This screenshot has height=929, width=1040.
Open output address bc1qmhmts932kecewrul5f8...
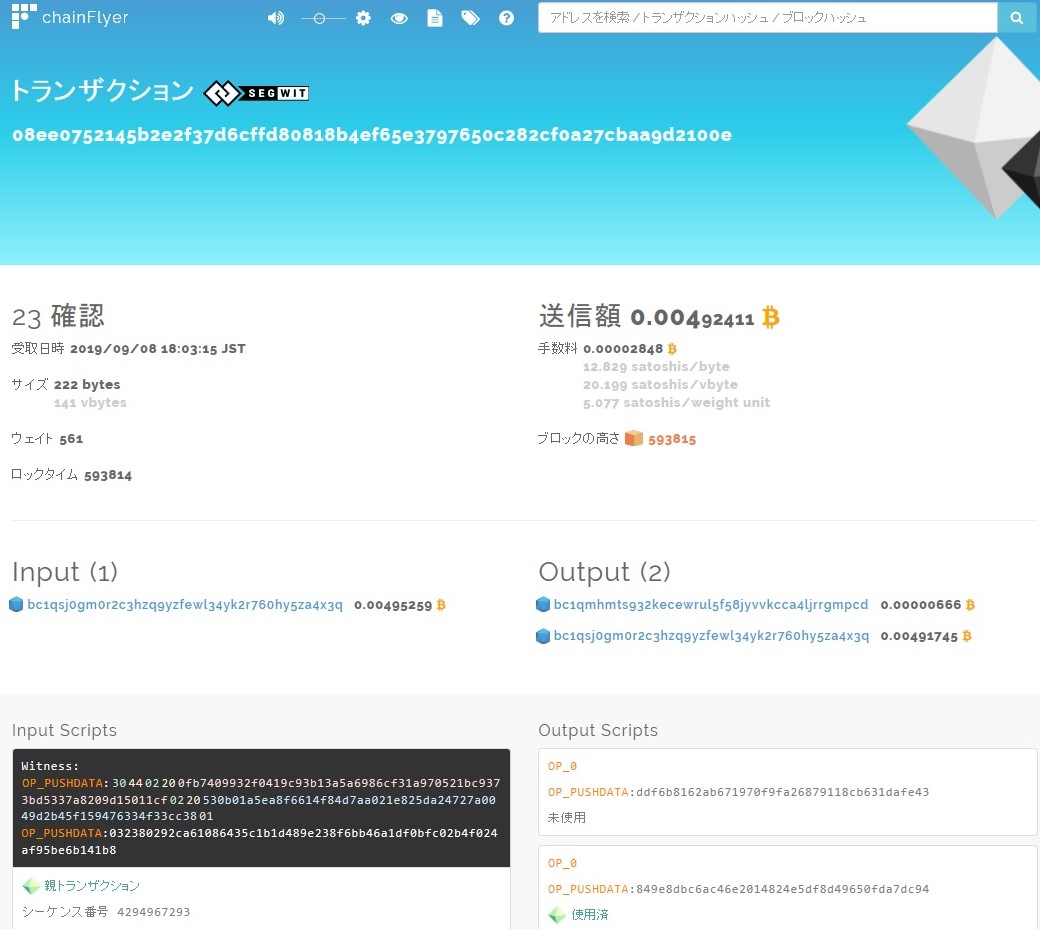710,604
